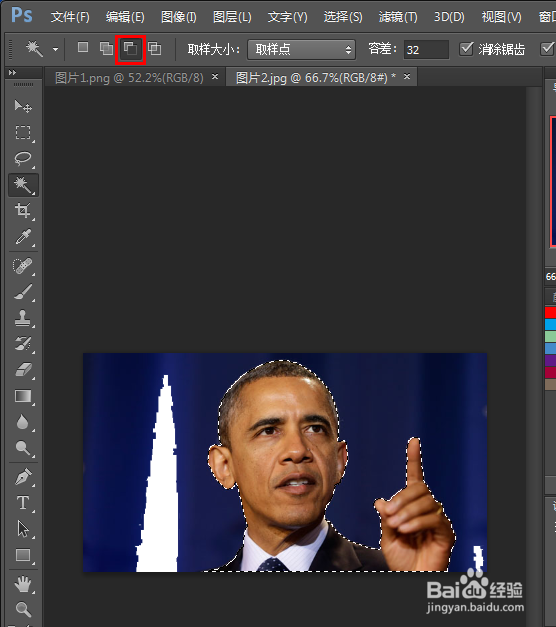This screenshot has width=556, height=627.
Task: Open the 图层(L) menu
Action: tap(232, 17)
